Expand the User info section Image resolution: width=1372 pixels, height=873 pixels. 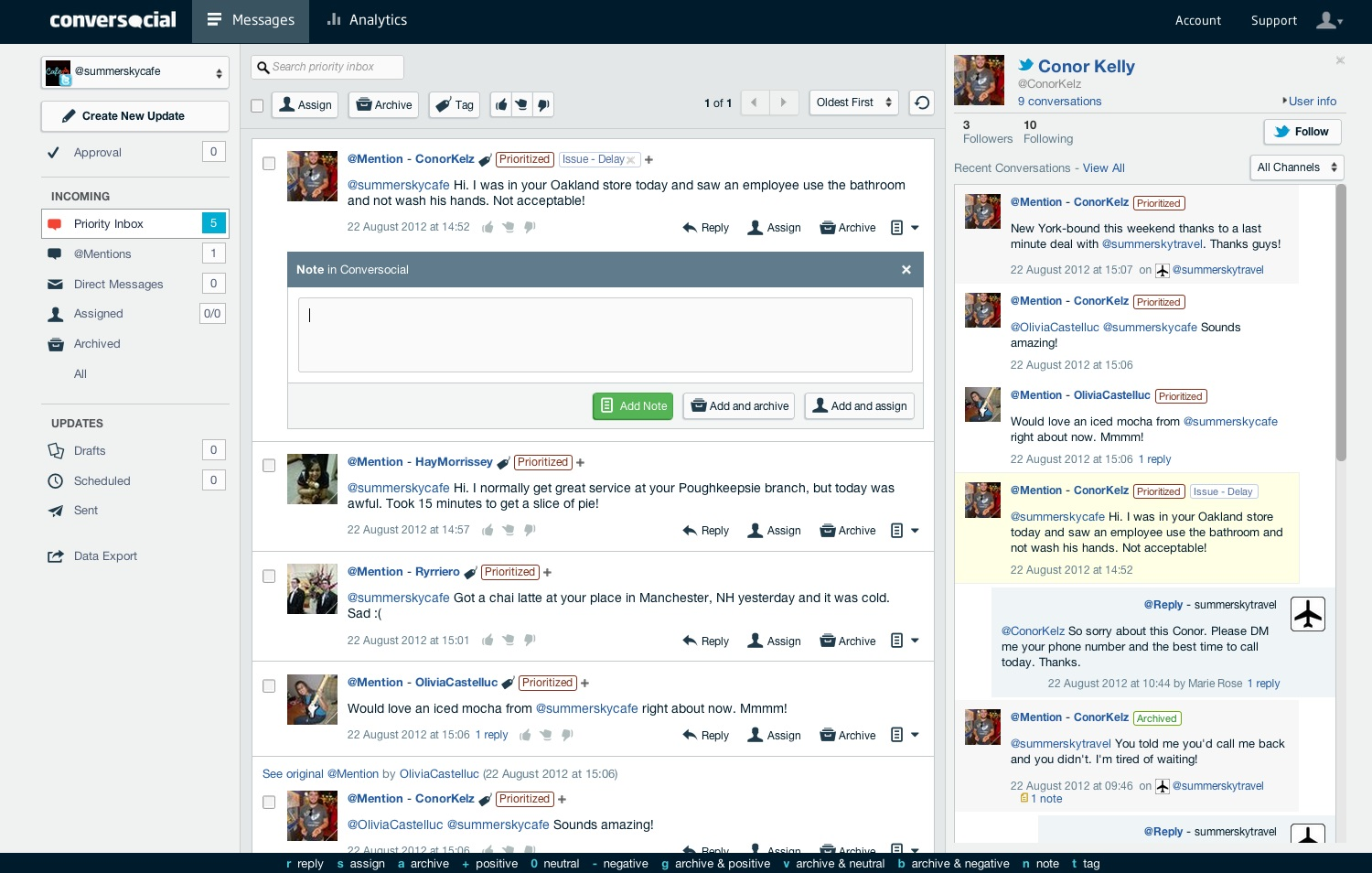[1310, 102]
